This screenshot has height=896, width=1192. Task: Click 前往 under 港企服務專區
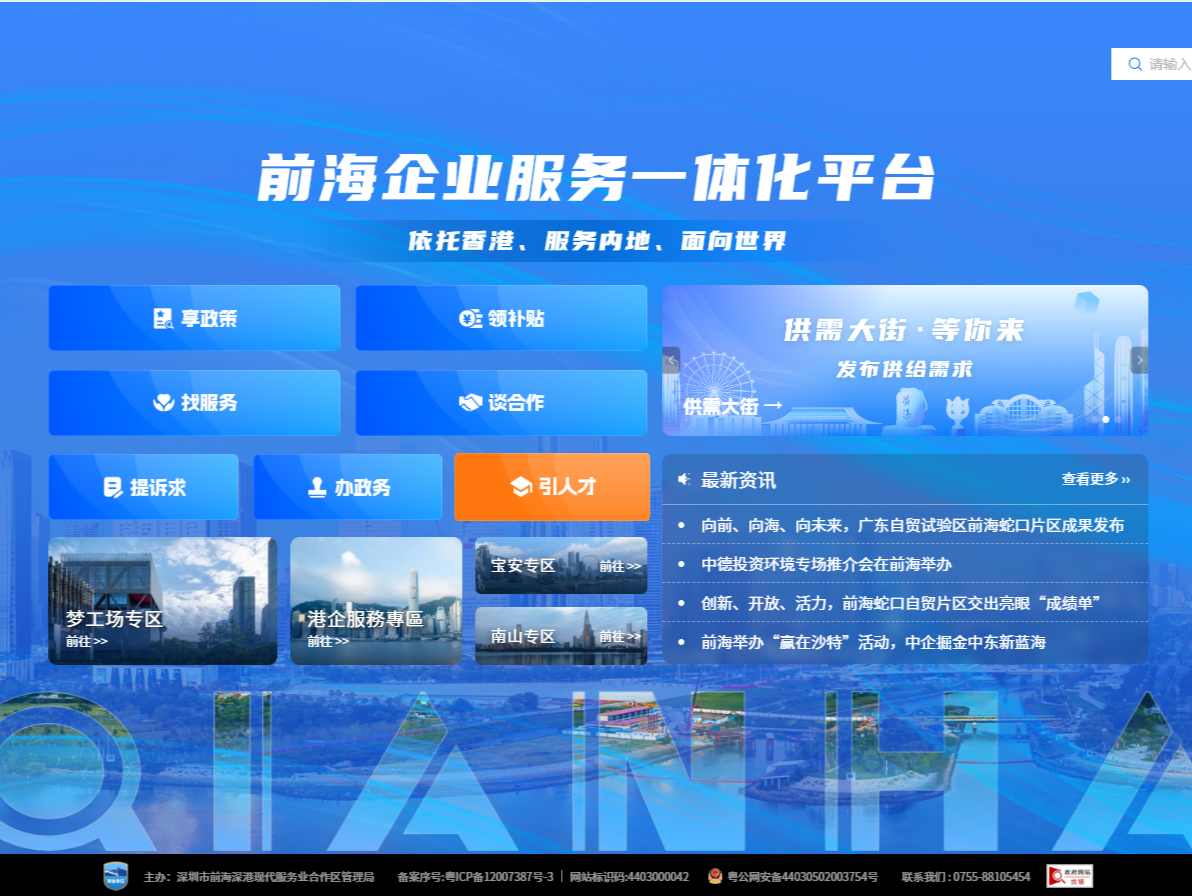(x=328, y=641)
